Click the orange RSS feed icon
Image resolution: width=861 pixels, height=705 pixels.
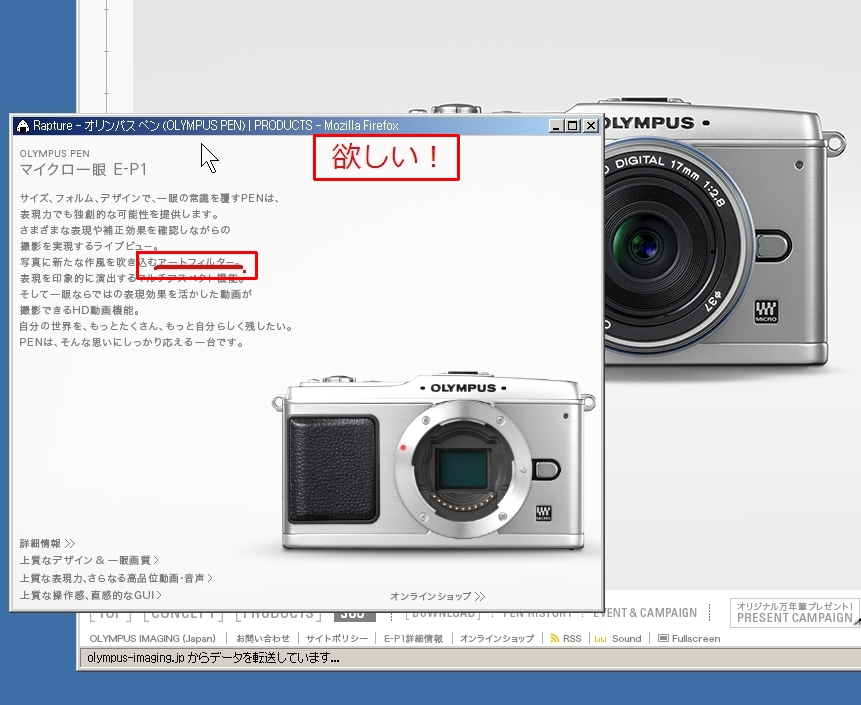555,639
